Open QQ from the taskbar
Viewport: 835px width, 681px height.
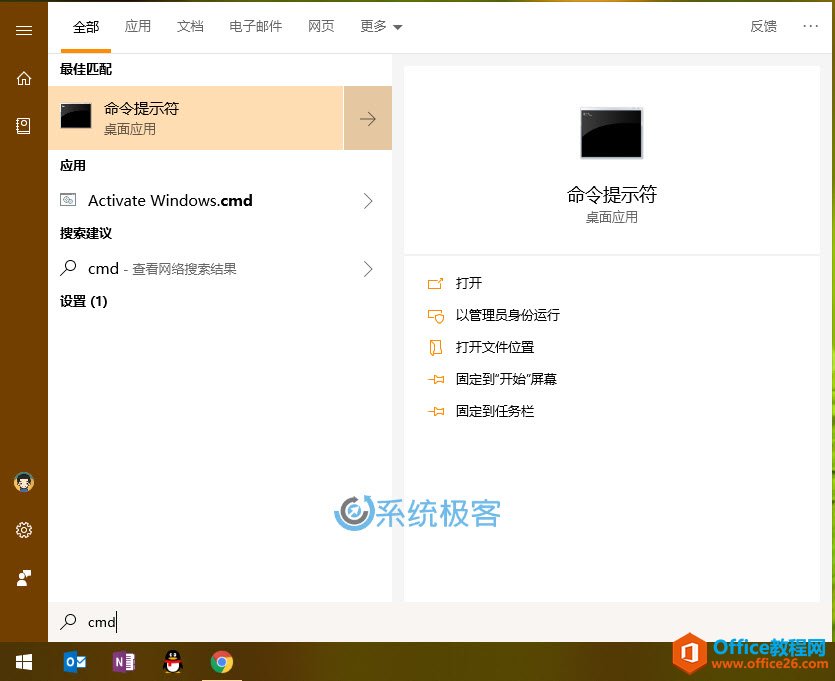(x=173, y=662)
